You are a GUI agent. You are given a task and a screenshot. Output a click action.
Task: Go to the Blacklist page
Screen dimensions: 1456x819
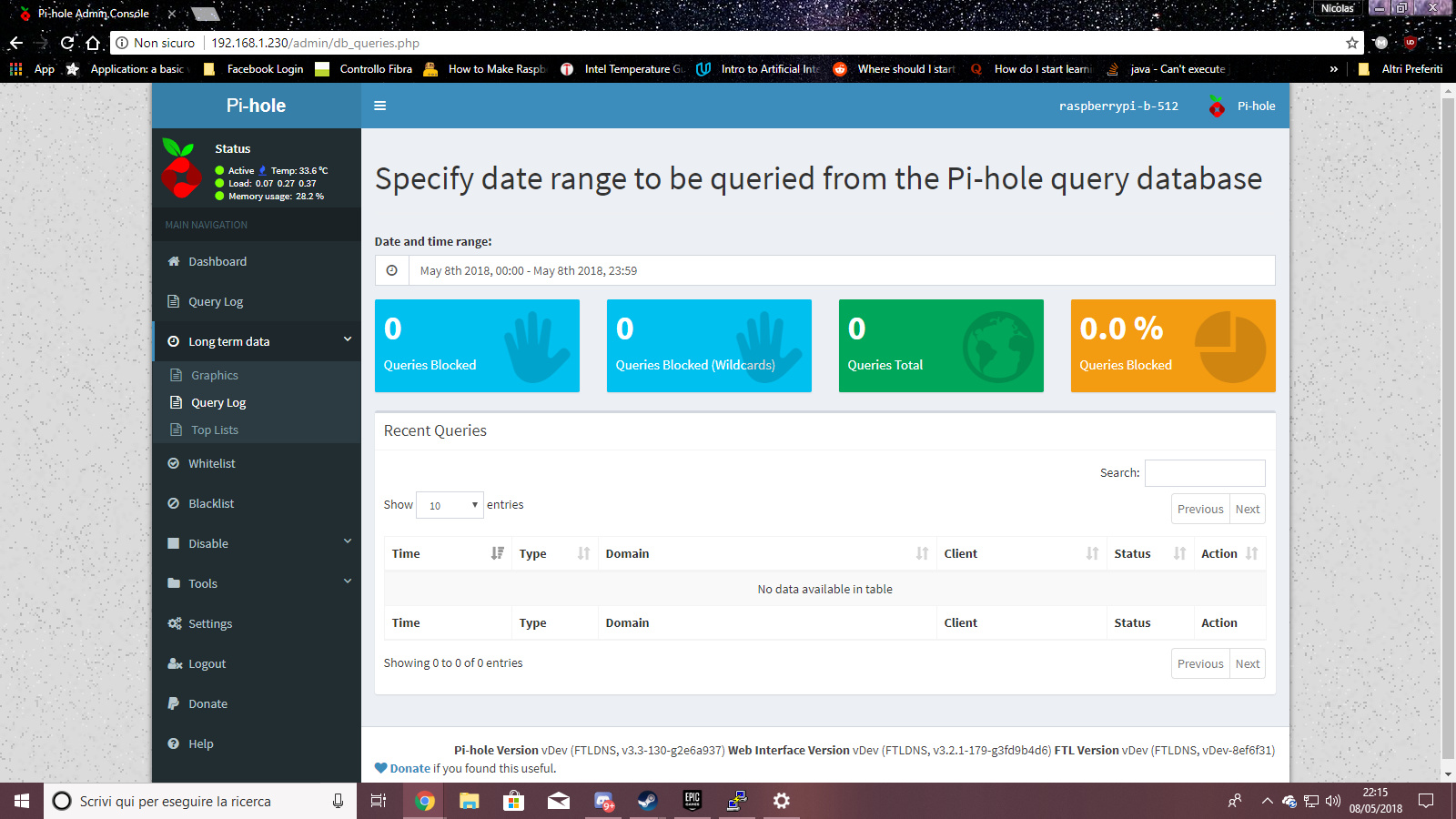(257, 503)
